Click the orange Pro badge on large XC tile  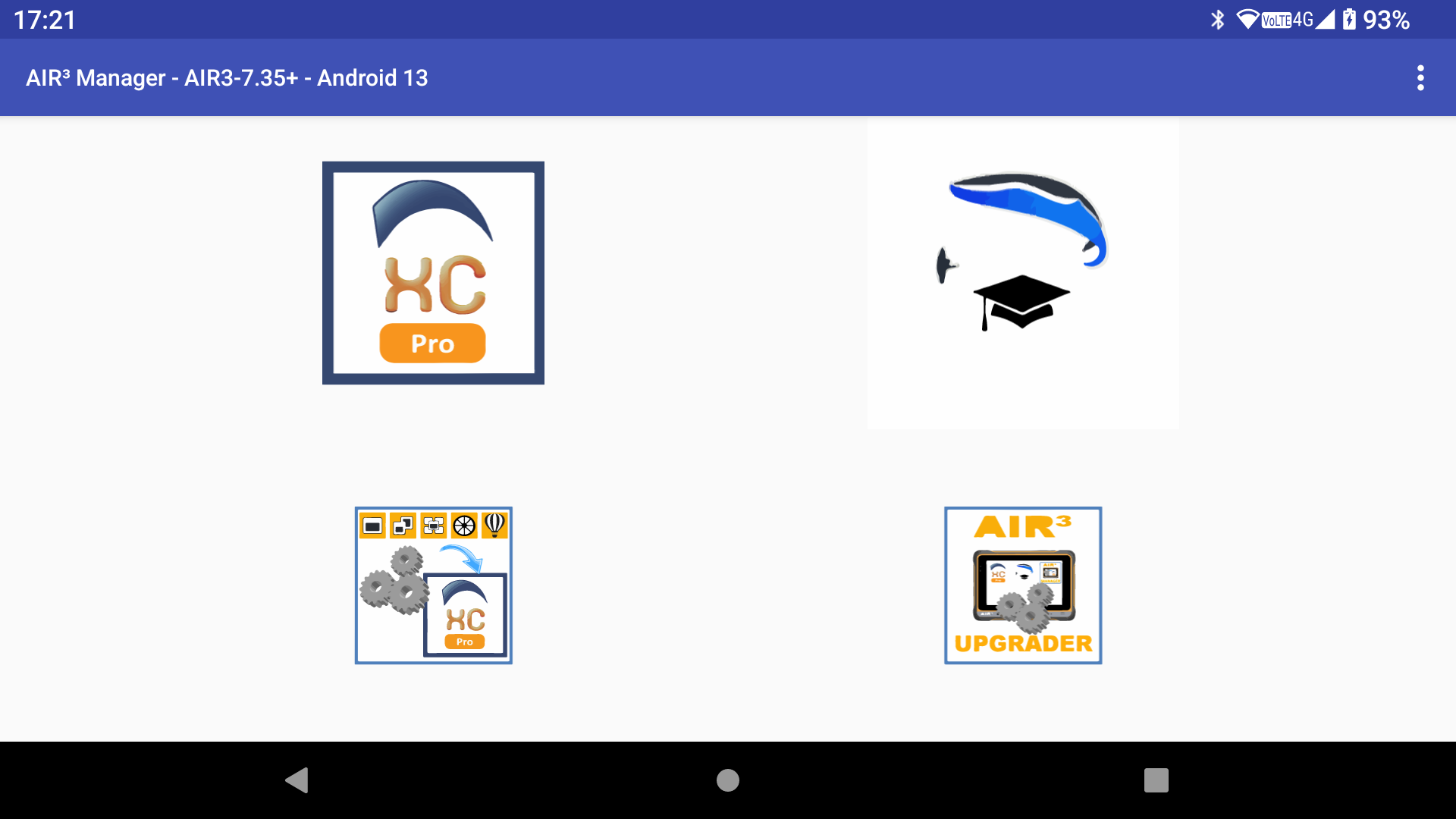[x=432, y=344]
